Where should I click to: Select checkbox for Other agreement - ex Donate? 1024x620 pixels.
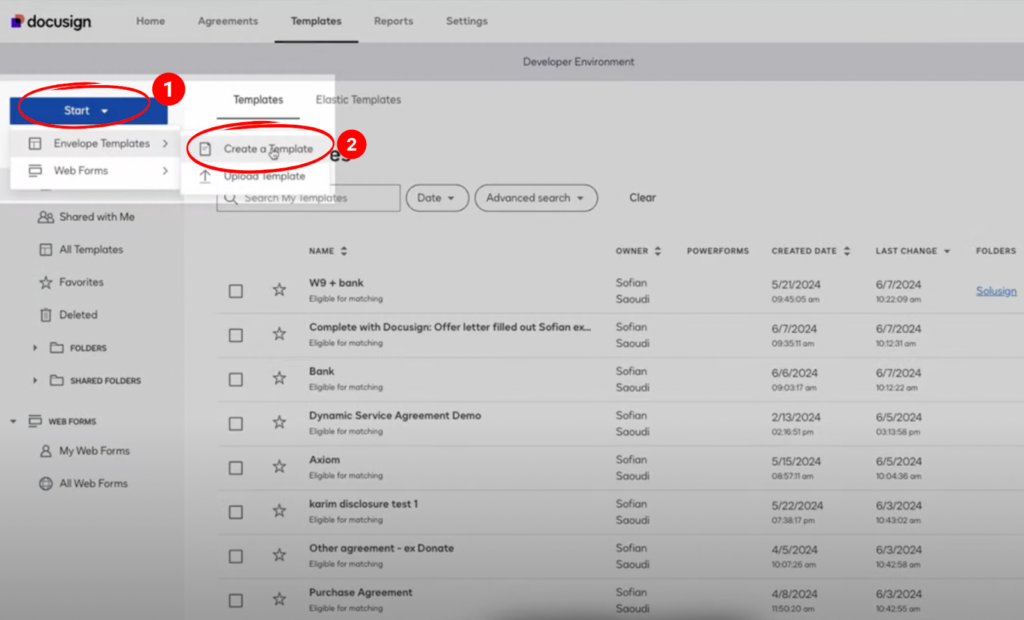pos(236,557)
